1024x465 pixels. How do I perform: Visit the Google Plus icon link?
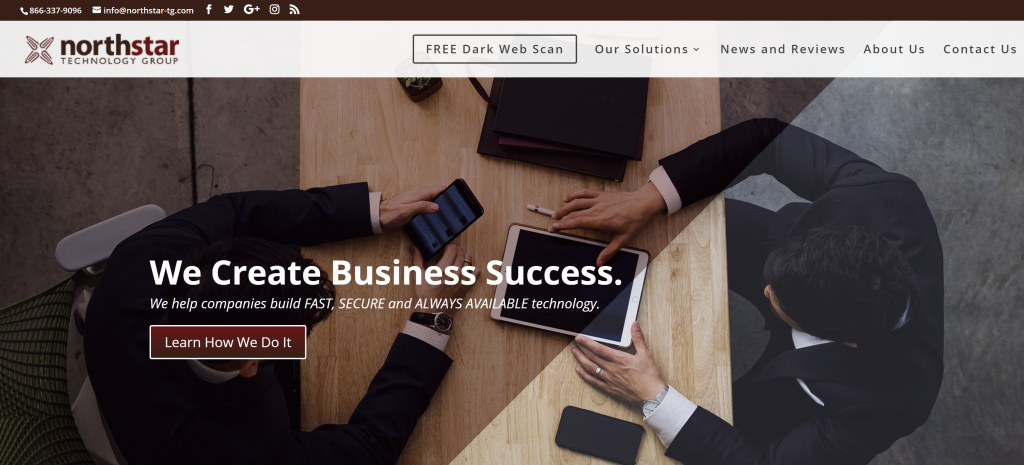tap(251, 9)
